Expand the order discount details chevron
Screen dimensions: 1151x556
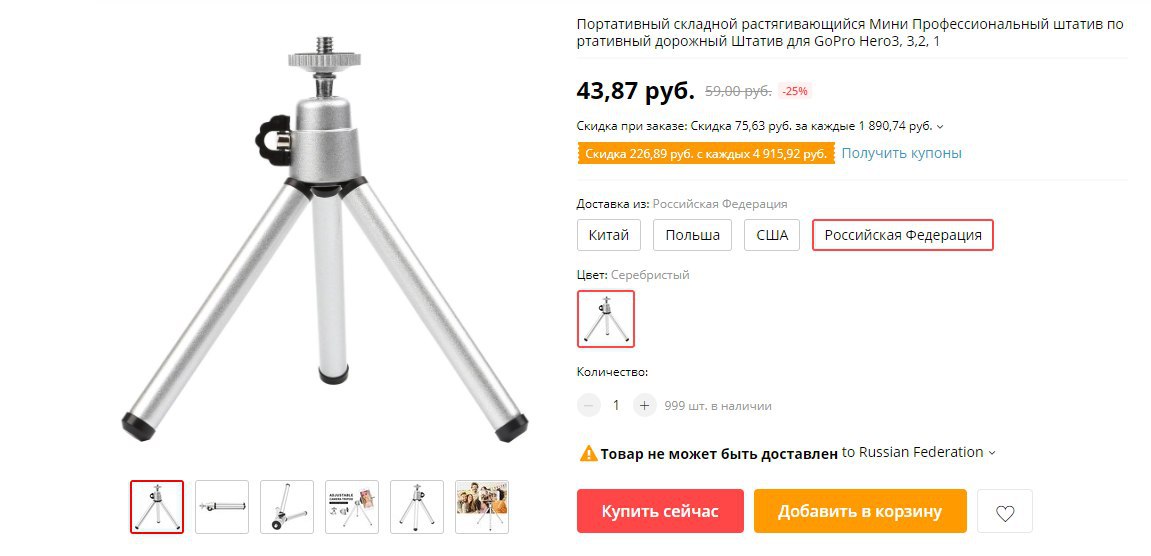[x=940, y=126]
